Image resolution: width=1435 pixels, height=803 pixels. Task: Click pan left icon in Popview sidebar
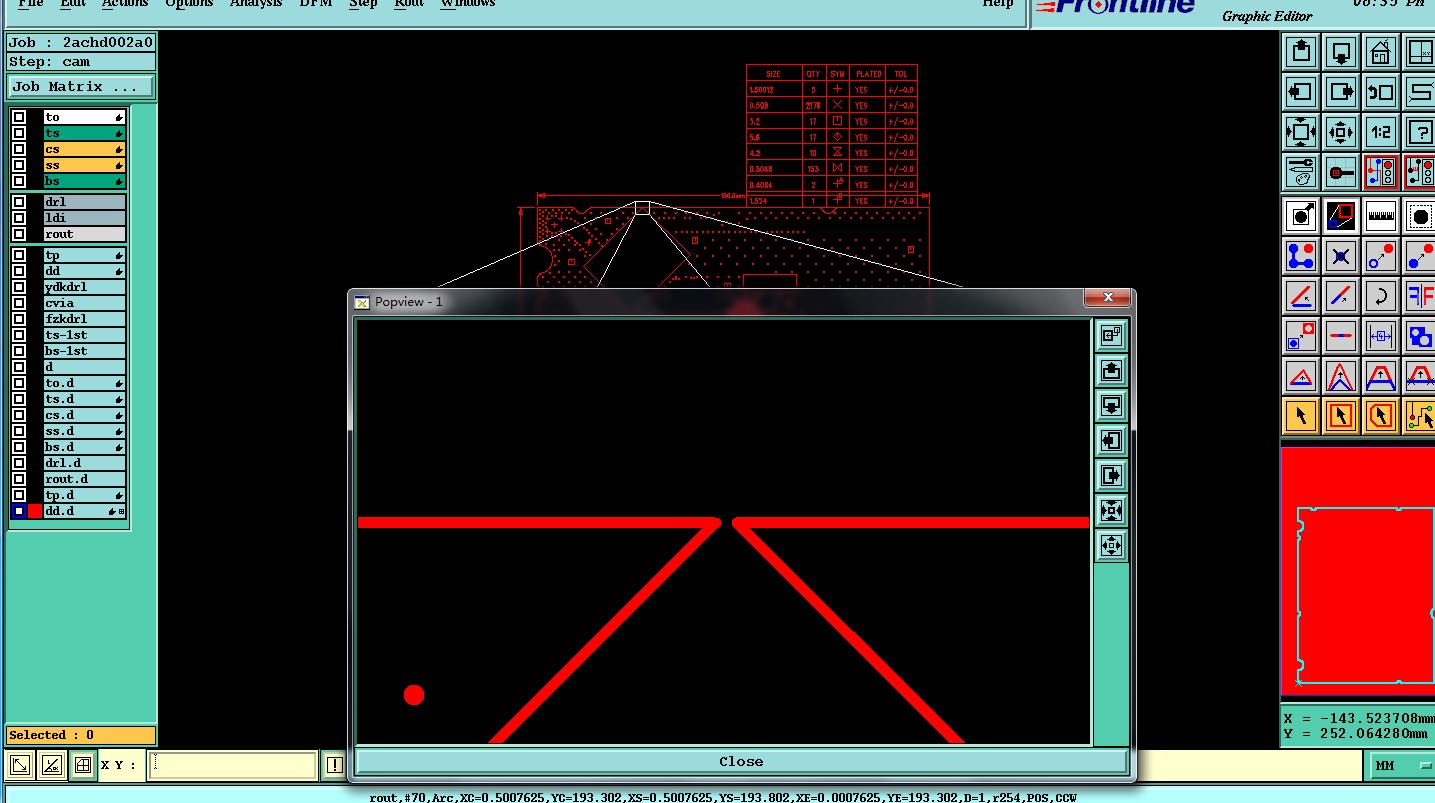tap(1111, 440)
